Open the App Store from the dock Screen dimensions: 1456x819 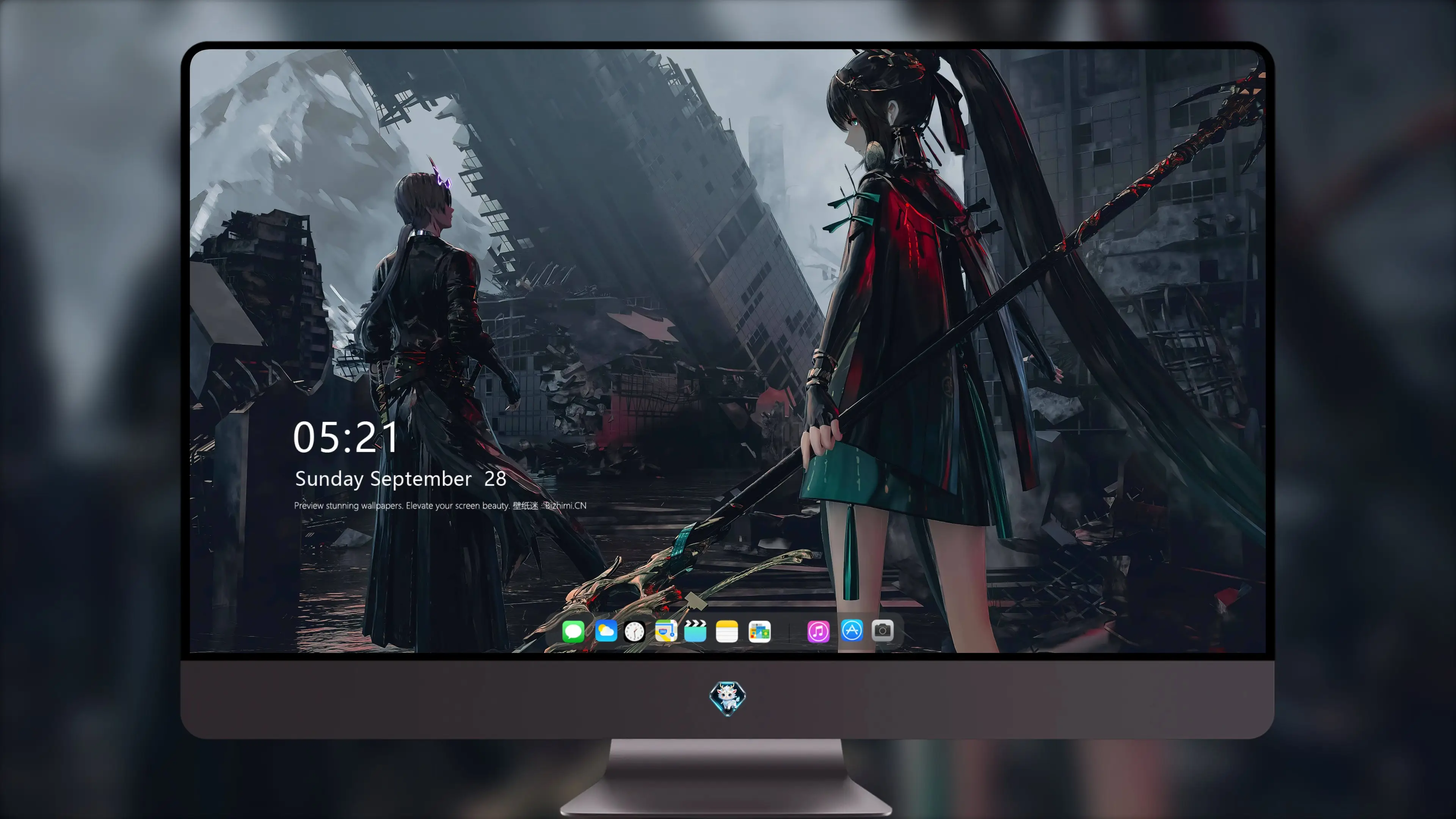point(852,630)
